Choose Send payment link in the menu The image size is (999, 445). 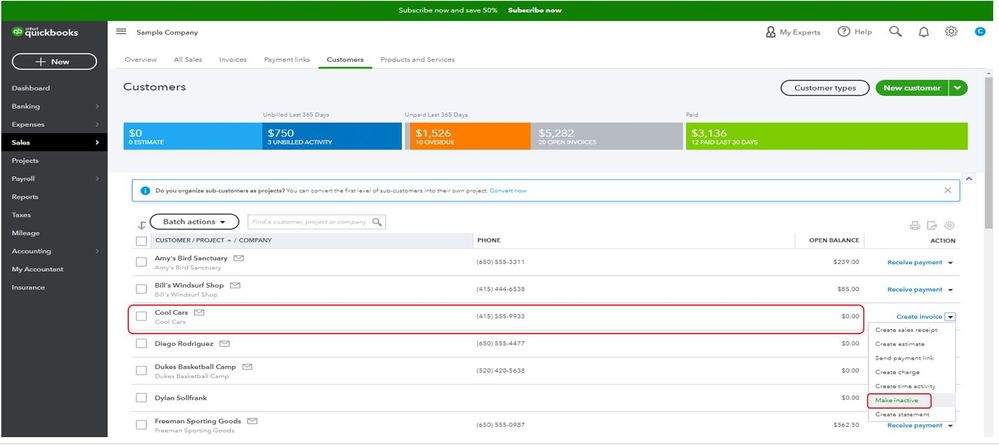coord(905,358)
